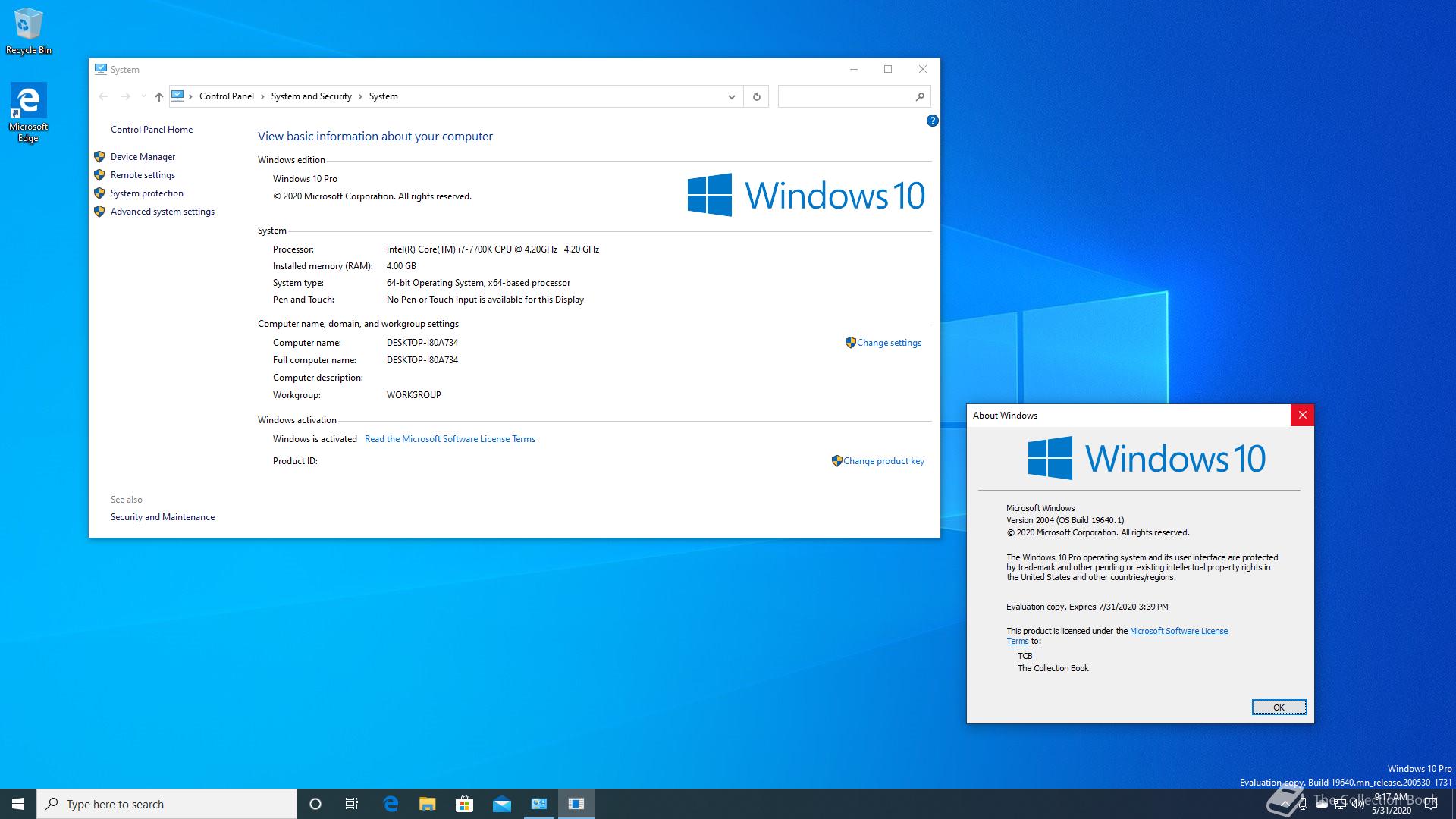The width and height of the screenshot is (1456, 819).
Task: Go forward in System window
Action: coord(126,96)
